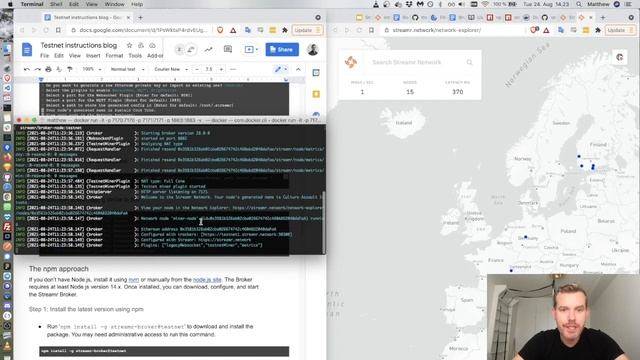Image resolution: width=640 pixels, height=360 pixels.
Task: Follow the nvm link in the document
Action: point(133,280)
